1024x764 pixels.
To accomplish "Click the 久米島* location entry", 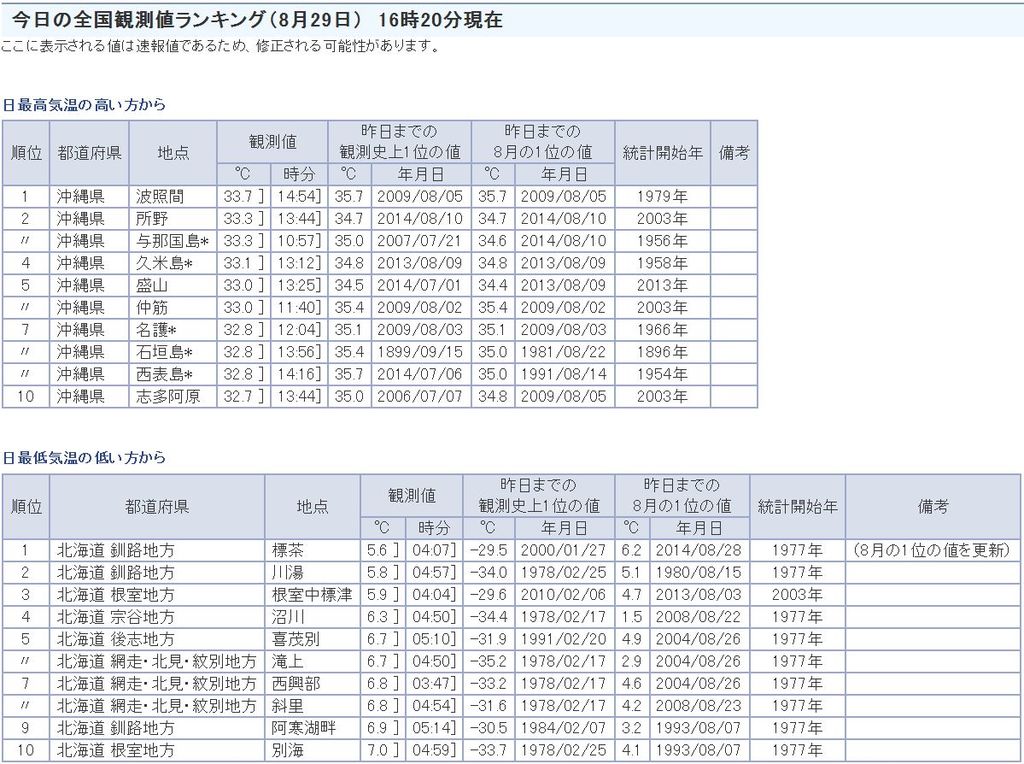I will (164, 263).
